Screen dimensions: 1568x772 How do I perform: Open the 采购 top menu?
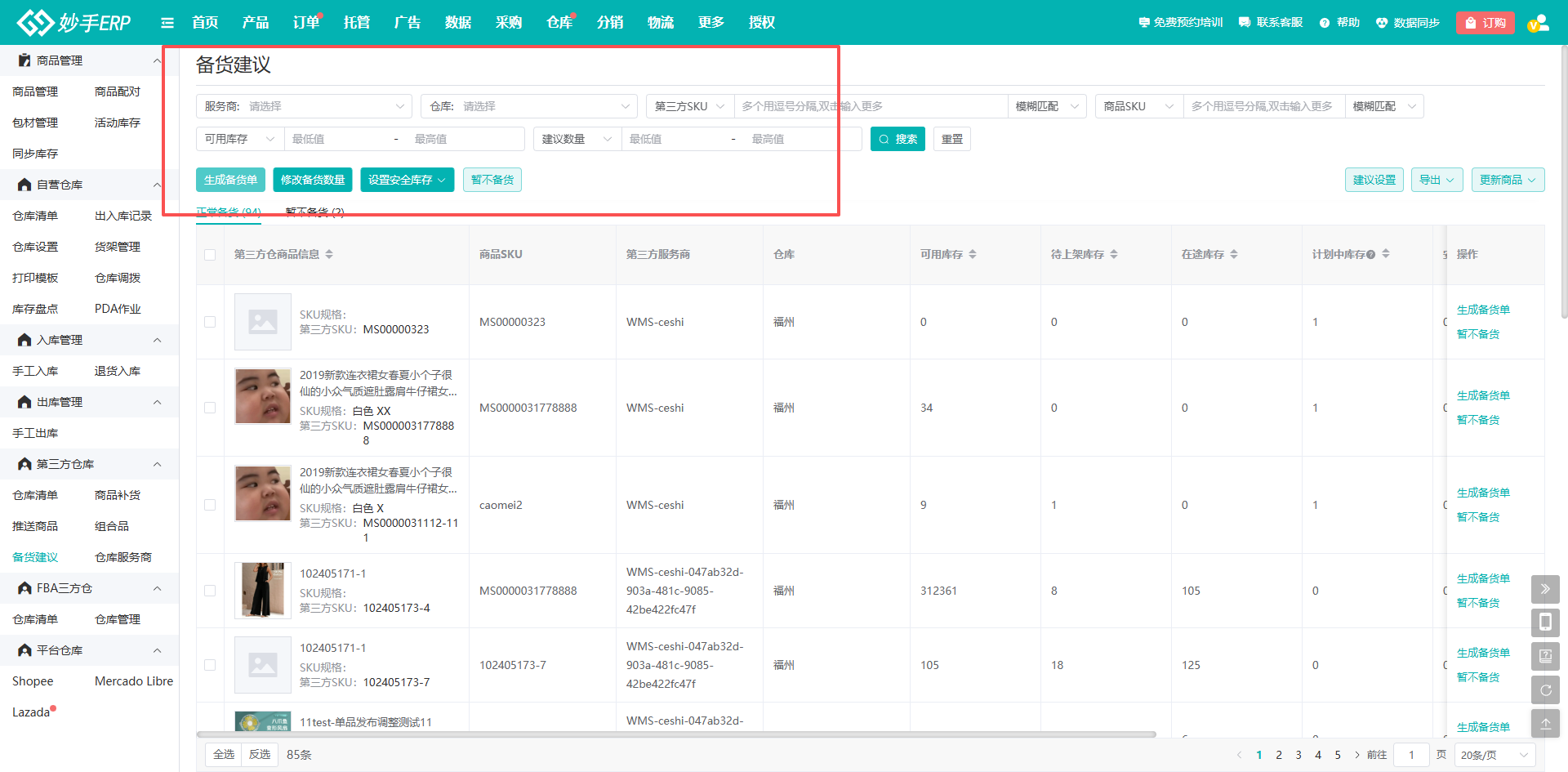pos(508,23)
